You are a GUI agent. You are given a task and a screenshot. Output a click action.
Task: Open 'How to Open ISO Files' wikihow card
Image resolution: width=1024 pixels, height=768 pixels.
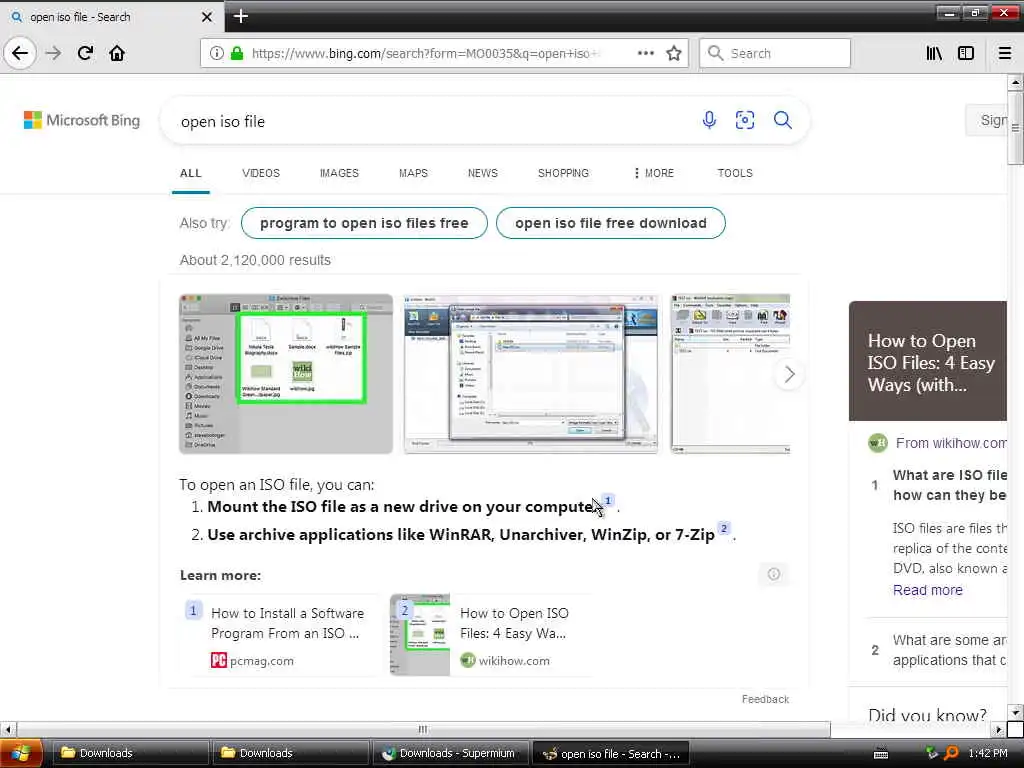491,635
